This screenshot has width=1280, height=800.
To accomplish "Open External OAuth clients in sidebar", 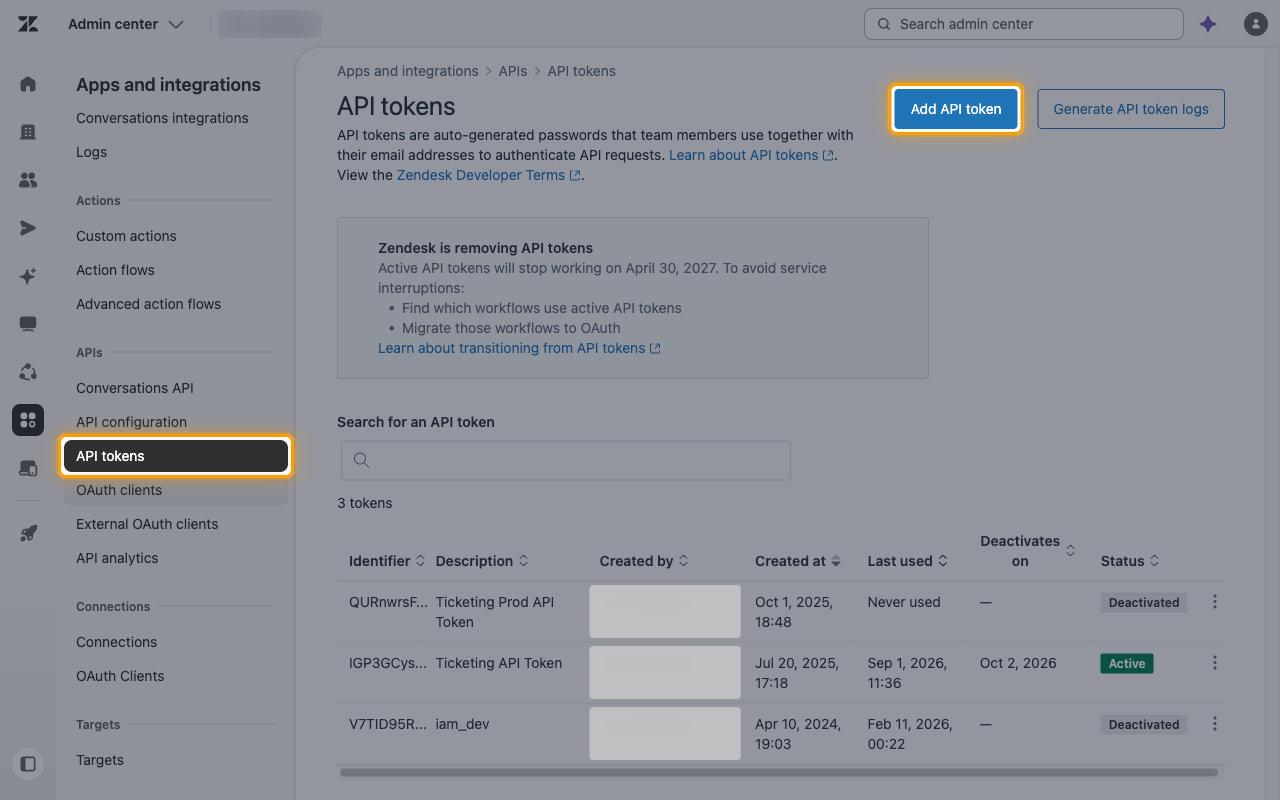I will [147, 524].
